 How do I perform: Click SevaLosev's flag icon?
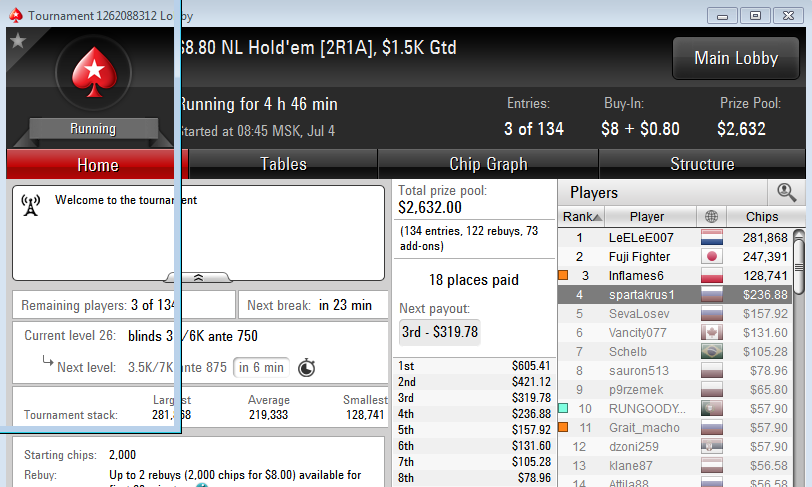pos(712,313)
